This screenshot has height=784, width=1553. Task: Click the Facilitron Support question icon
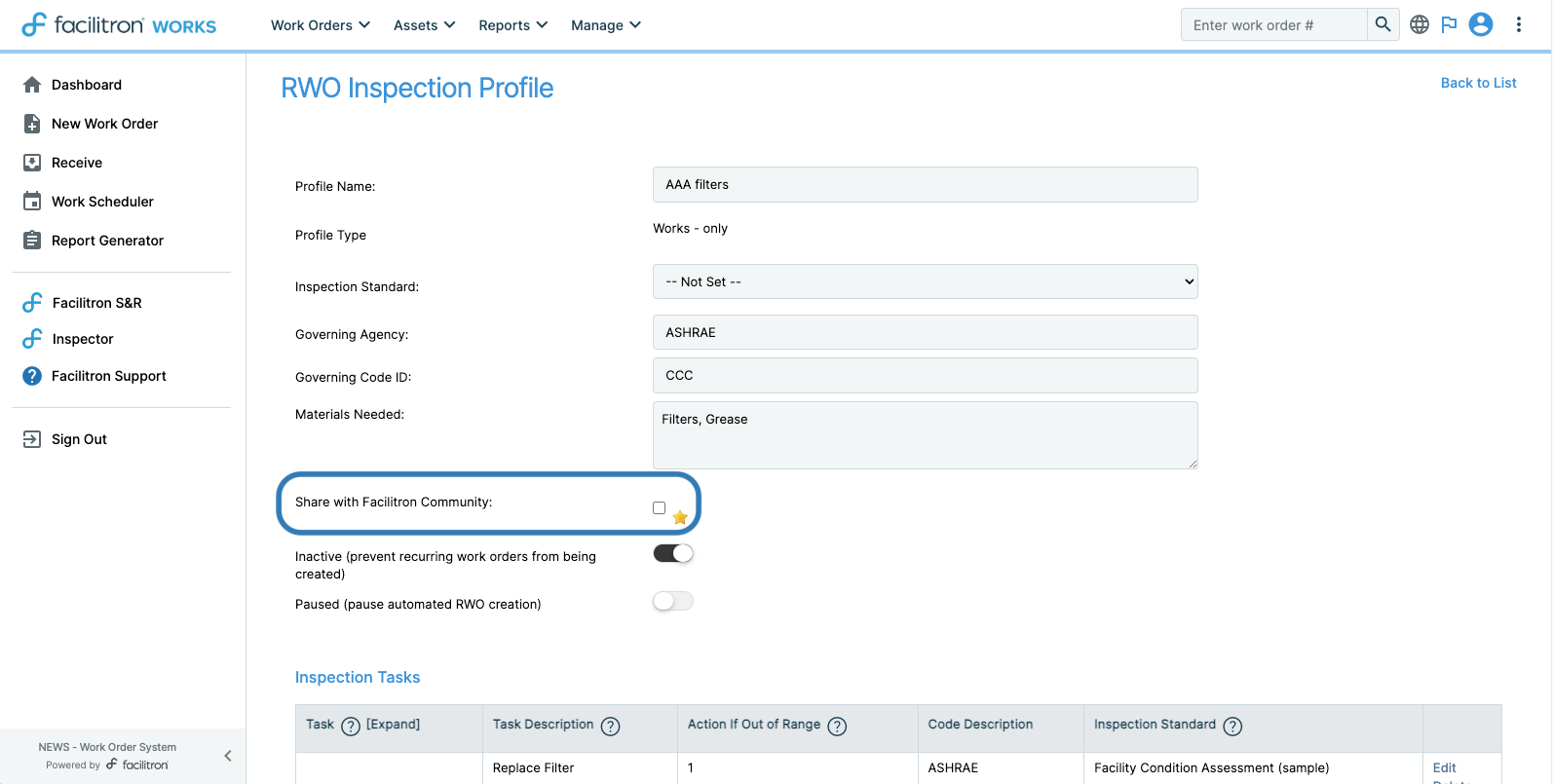click(x=32, y=376)
